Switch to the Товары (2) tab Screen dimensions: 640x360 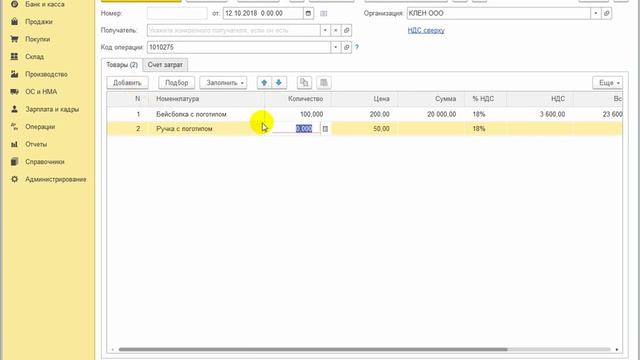click(x=122, y=65)
